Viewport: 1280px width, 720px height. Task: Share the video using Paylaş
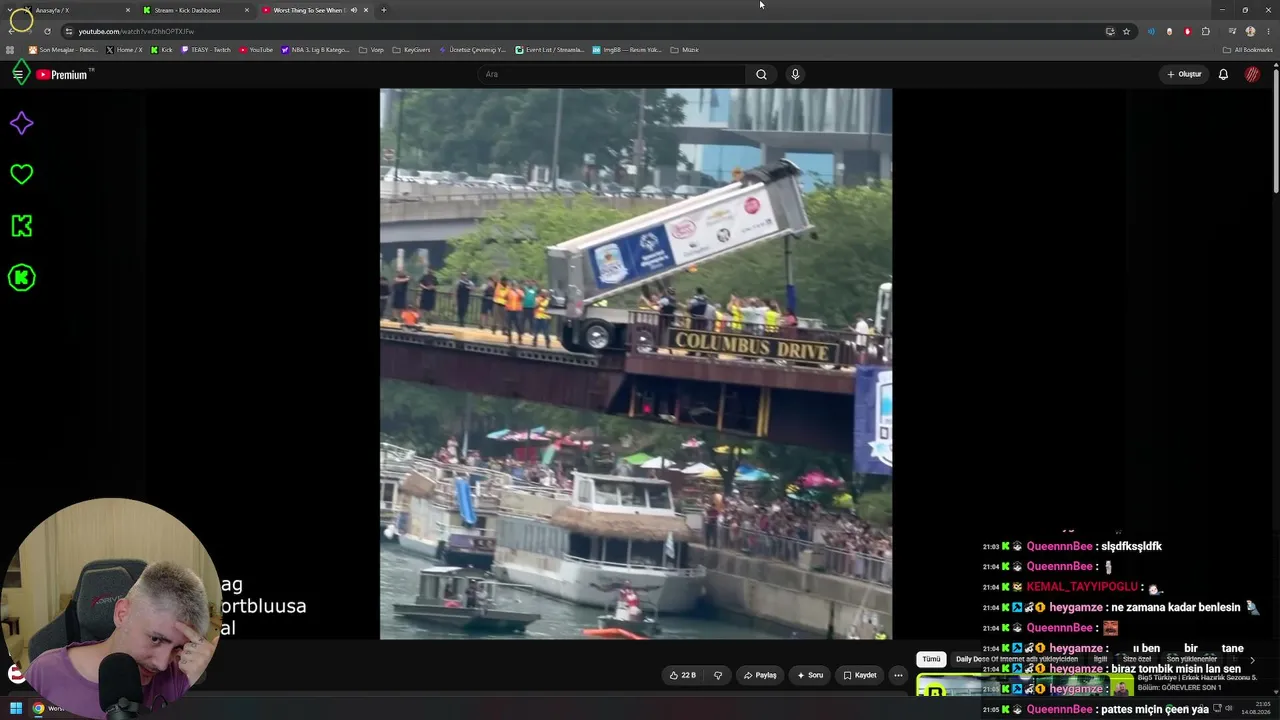pos(760,675)
